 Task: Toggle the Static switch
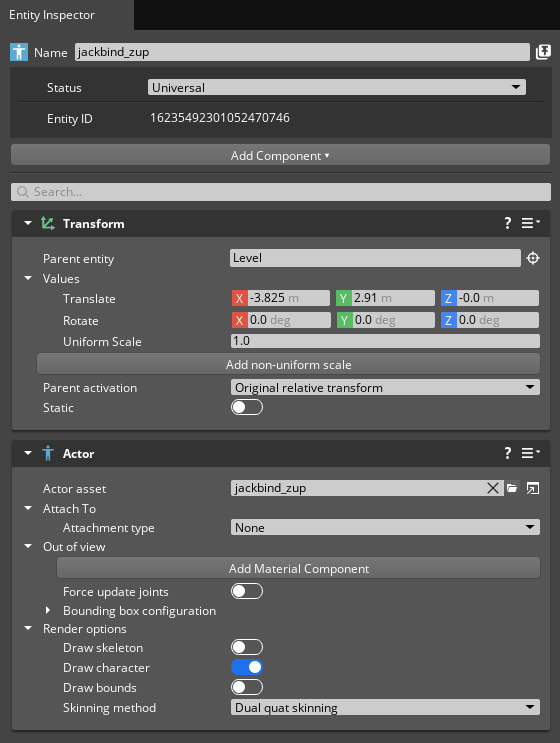[247, 408]
